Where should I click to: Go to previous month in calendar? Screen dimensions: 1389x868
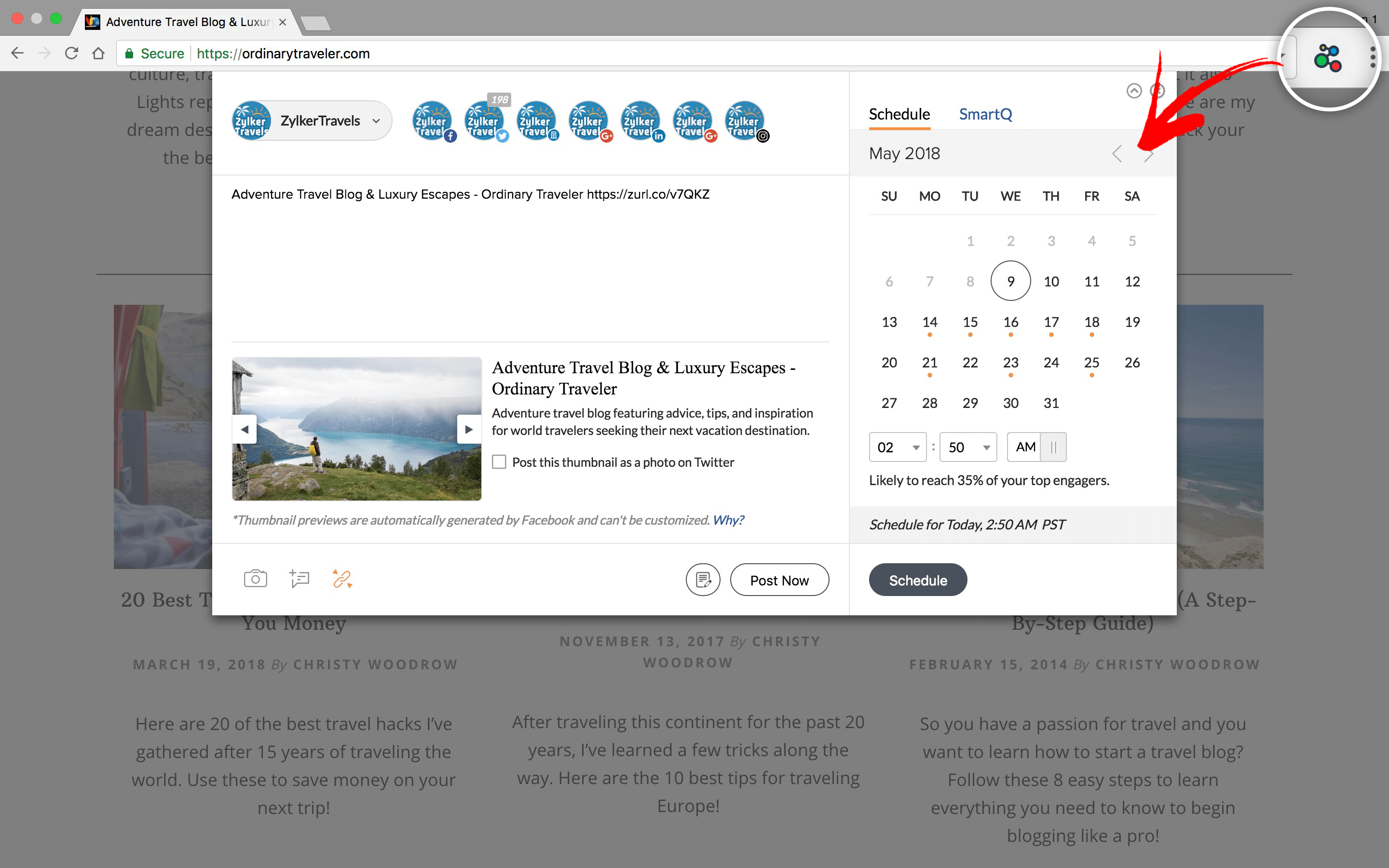[x=1117, y=154]
